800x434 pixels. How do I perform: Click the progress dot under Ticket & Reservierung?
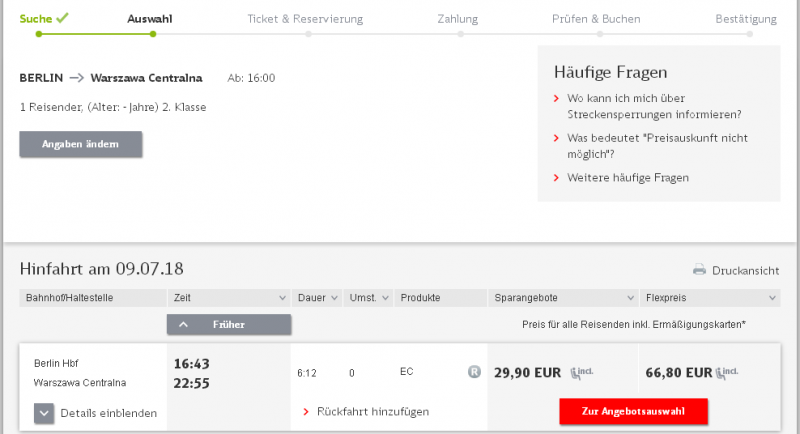click(308, 34)
